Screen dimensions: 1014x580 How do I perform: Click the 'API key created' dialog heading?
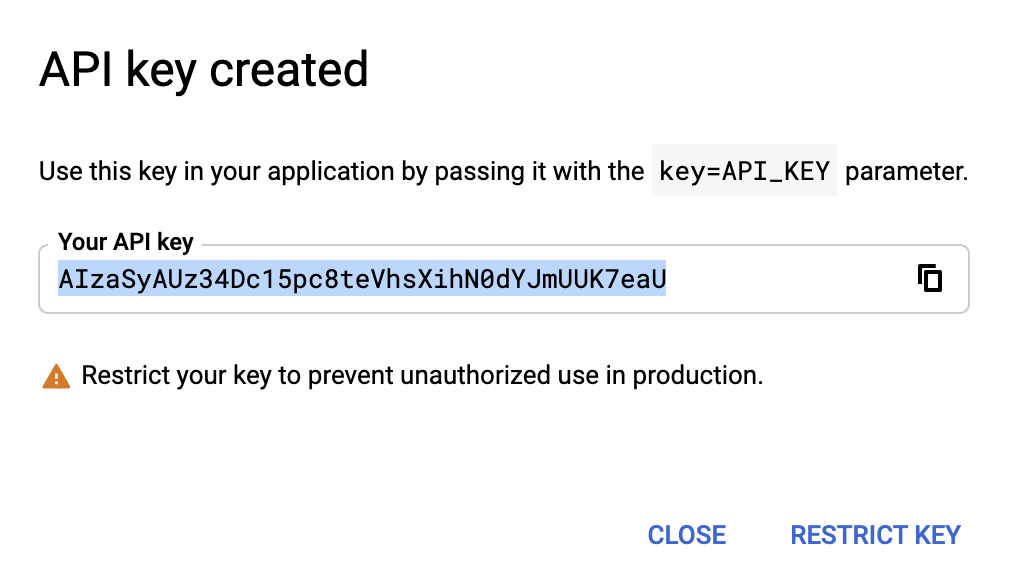[x=204, y=70]
